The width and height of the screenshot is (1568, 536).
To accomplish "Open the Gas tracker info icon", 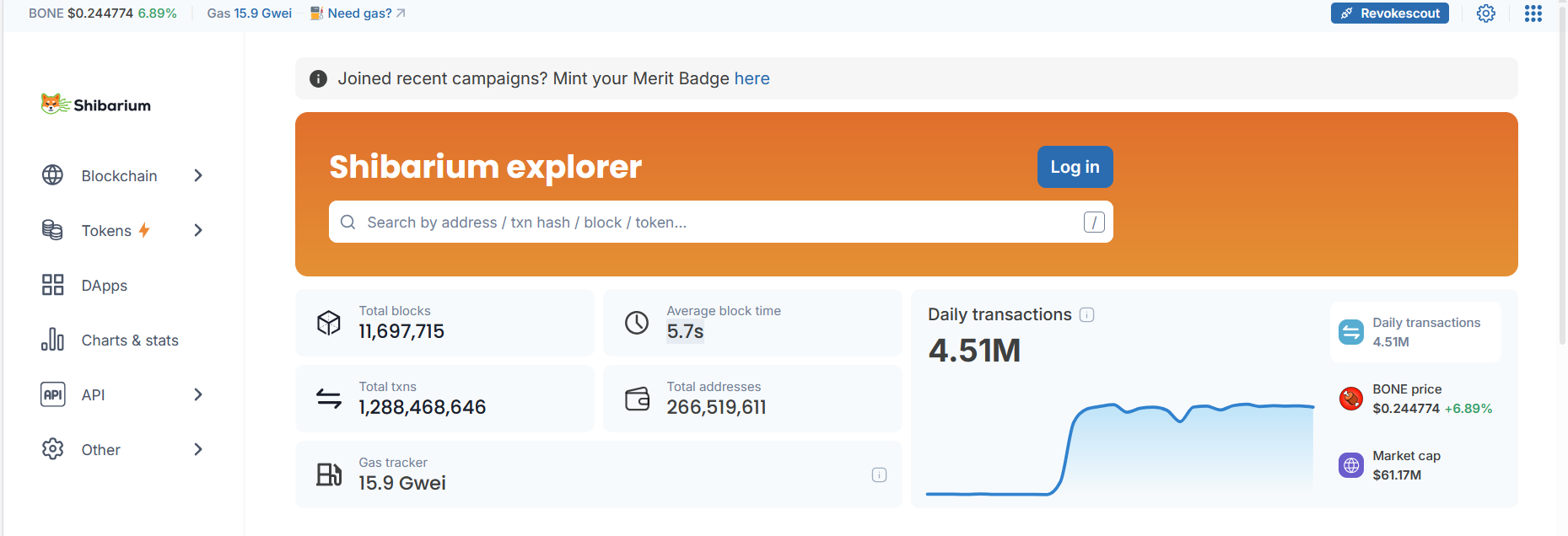I will point(879,474).
